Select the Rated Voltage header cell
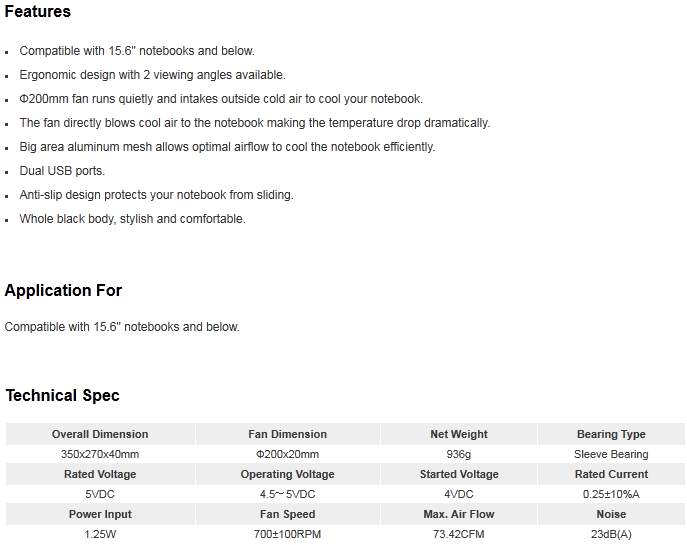The height and width of the screenshot is (545, 687). 100,474
